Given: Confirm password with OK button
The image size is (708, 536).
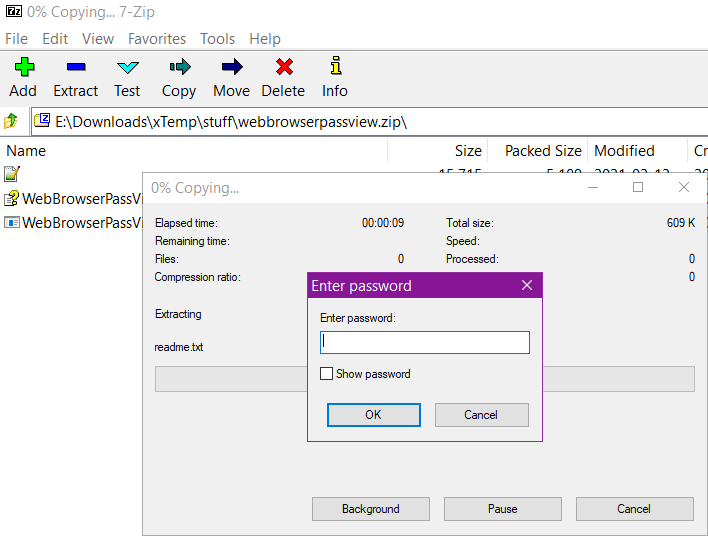Looking at the screenshot, I should point(374,415).
